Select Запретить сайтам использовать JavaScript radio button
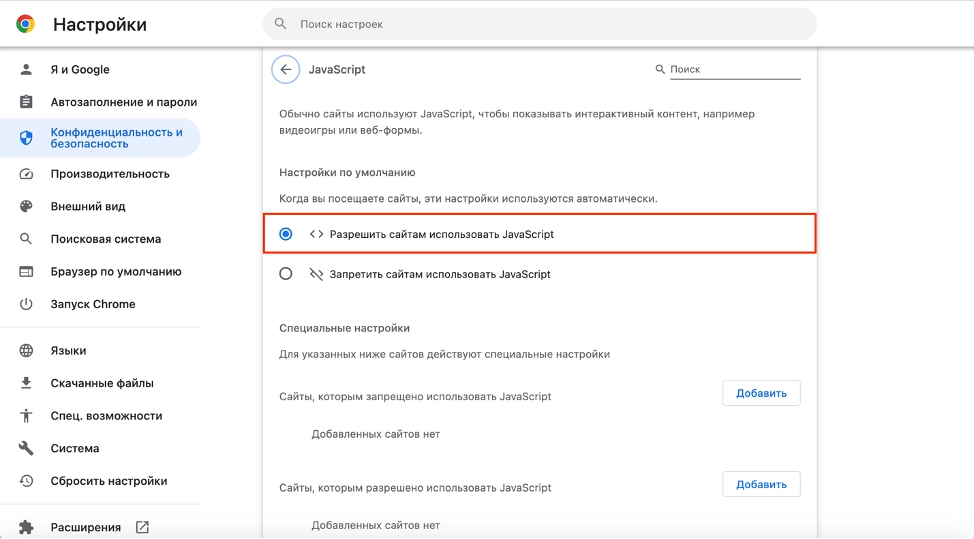 (286, 274)
